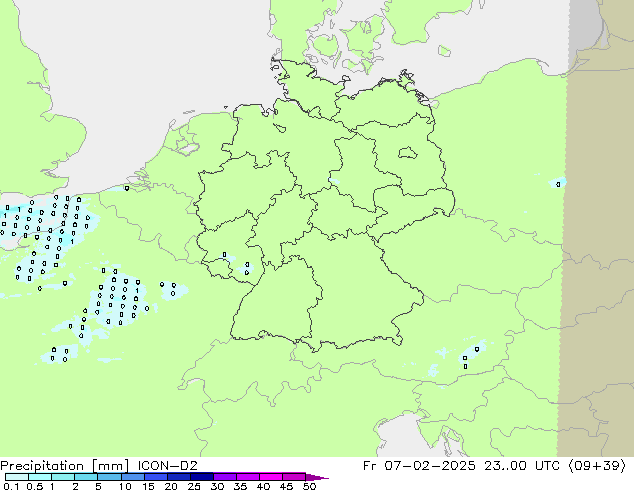Click the rain marker on the Dutch coast
634x490 pixels.
click(127, 187)
